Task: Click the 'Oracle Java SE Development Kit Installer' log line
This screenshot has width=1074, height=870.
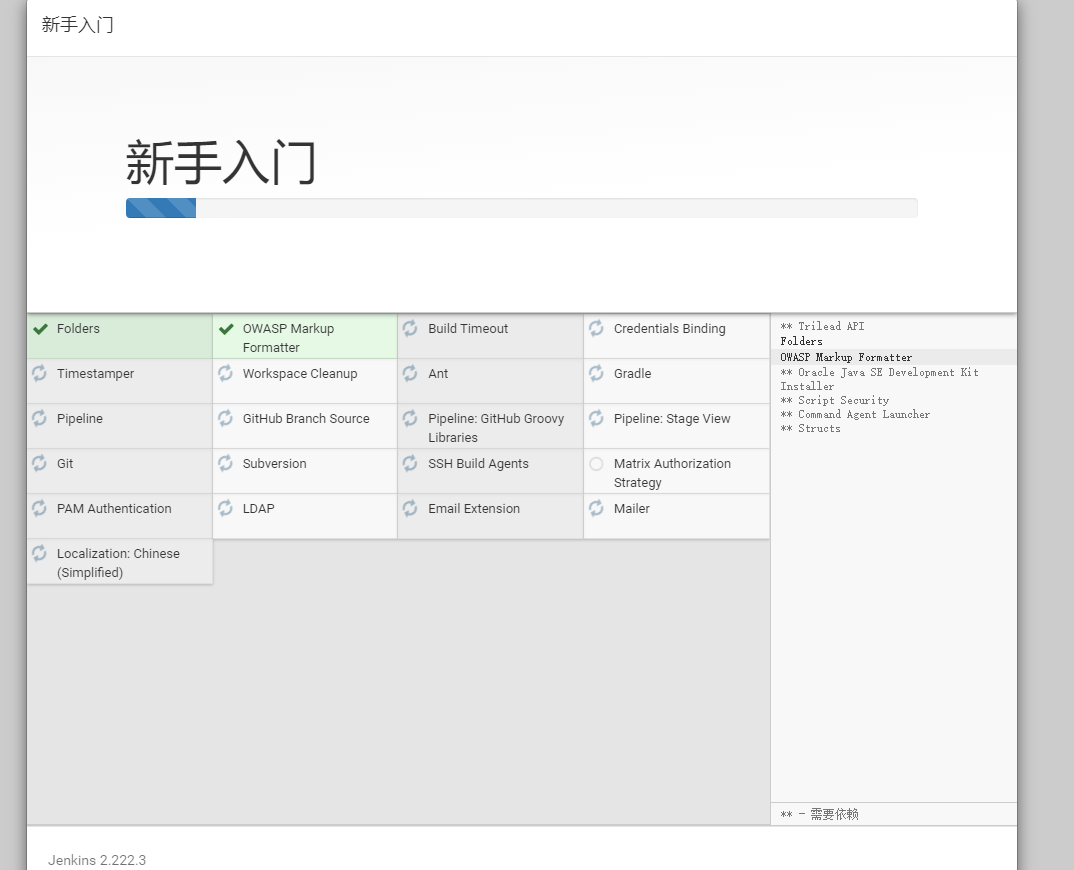Action: pyautogui.click(x=879, y=379)
